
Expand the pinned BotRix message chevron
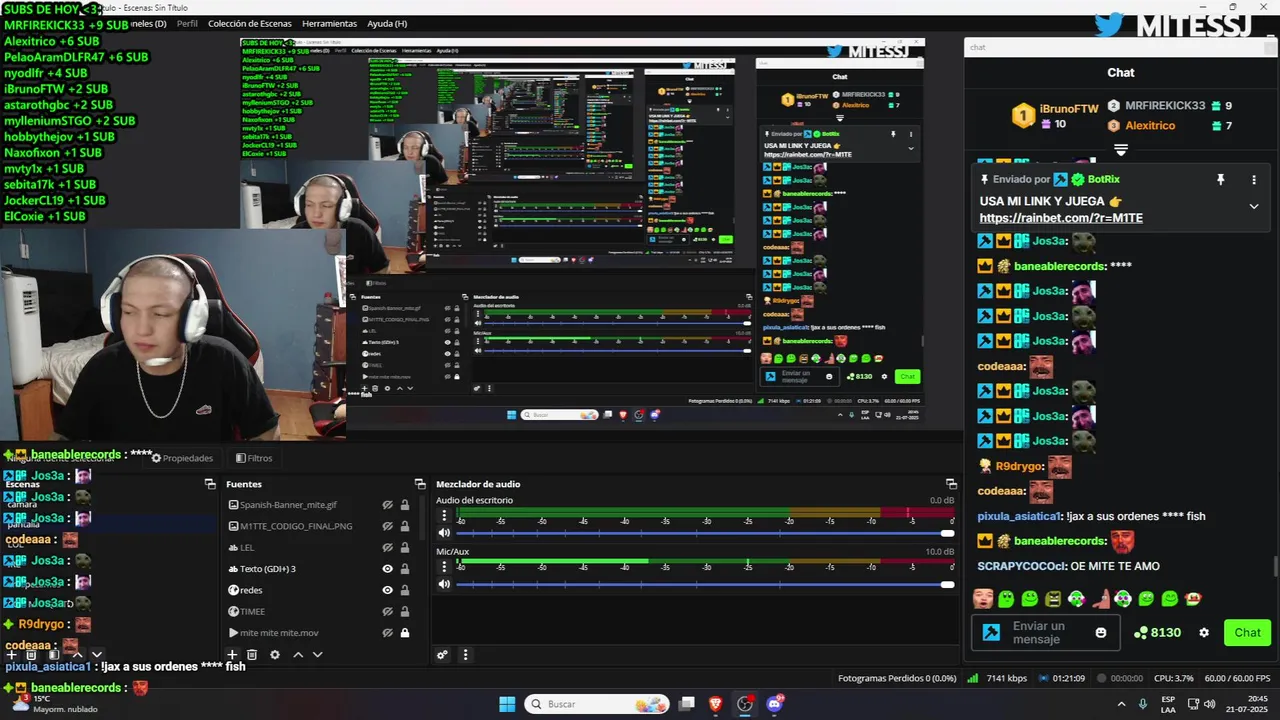tap(1254, 206)
